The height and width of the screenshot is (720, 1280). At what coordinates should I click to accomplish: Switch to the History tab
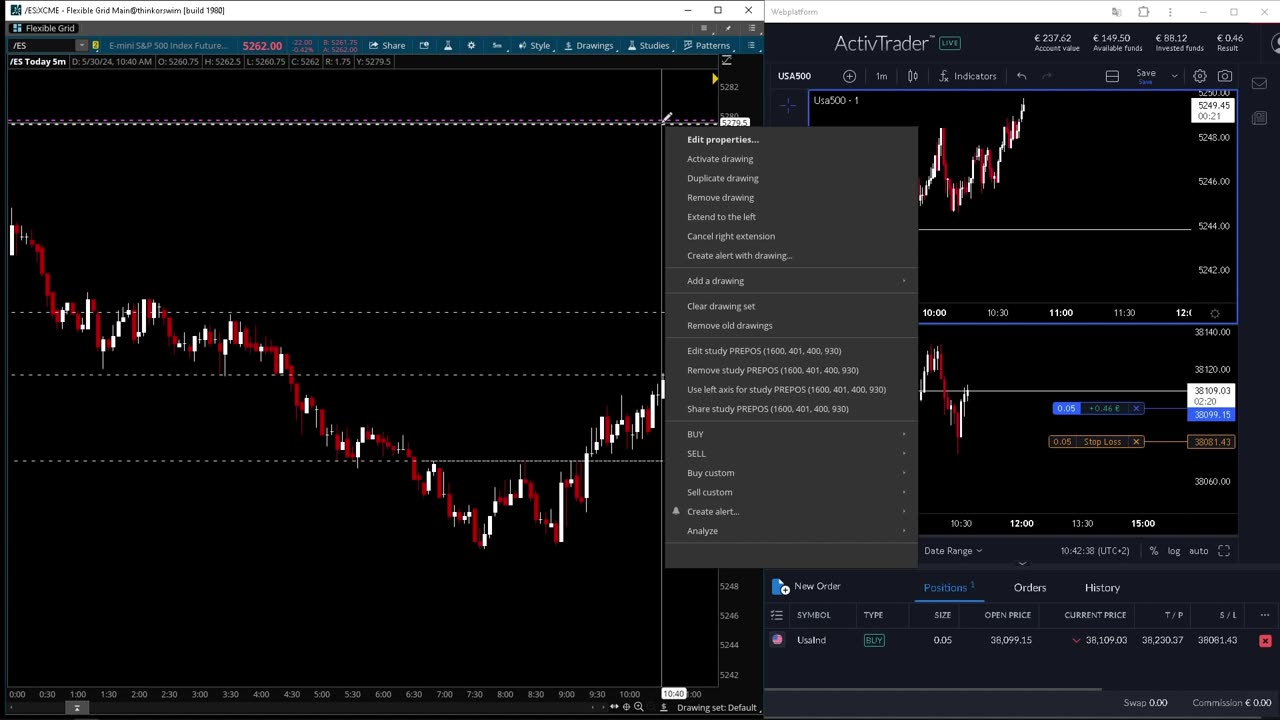(1102, 588)
